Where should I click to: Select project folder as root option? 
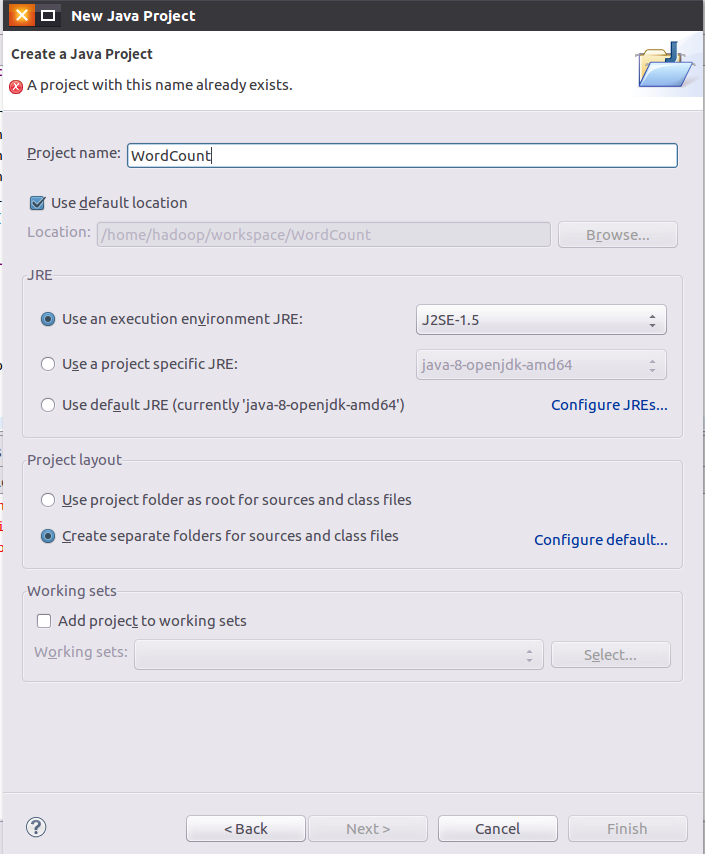(48, 500)
